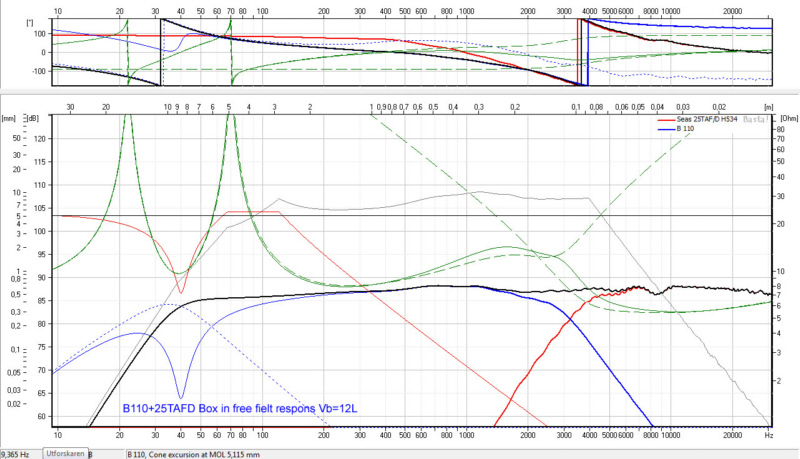Click the [mm] excursion axis unit label
The width and height of the screenshot is (800, 459).
point(9,118)
